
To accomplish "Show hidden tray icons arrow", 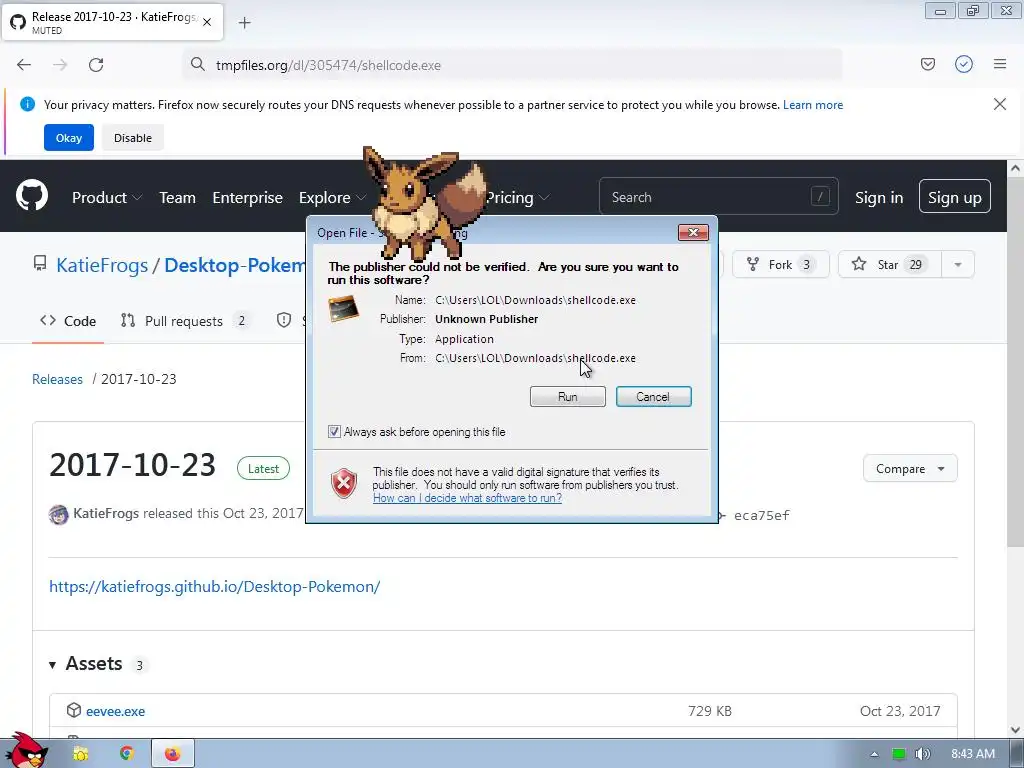I will (x=874, y=754).
